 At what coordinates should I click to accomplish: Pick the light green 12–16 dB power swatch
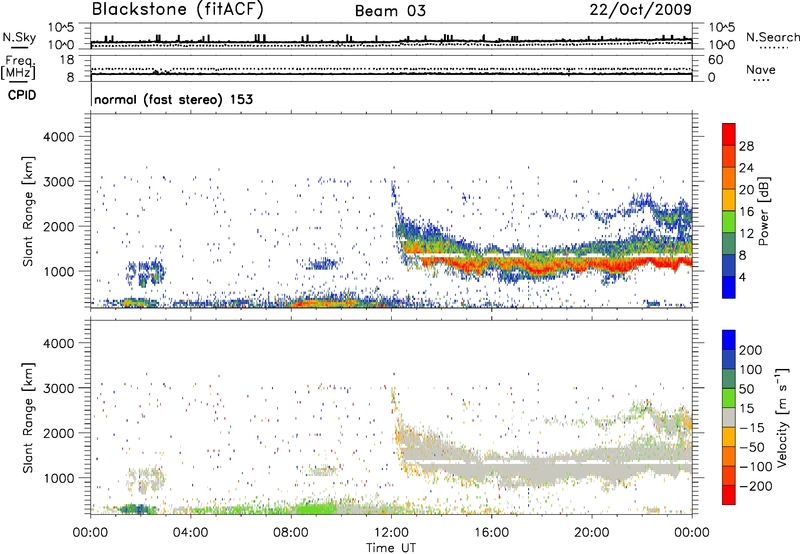point(729,222)
